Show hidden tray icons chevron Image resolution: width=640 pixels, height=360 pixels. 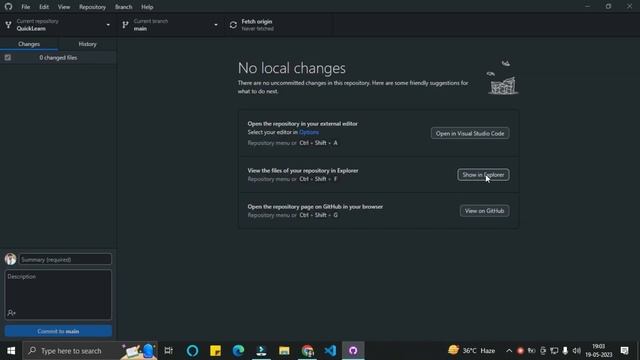509,351
